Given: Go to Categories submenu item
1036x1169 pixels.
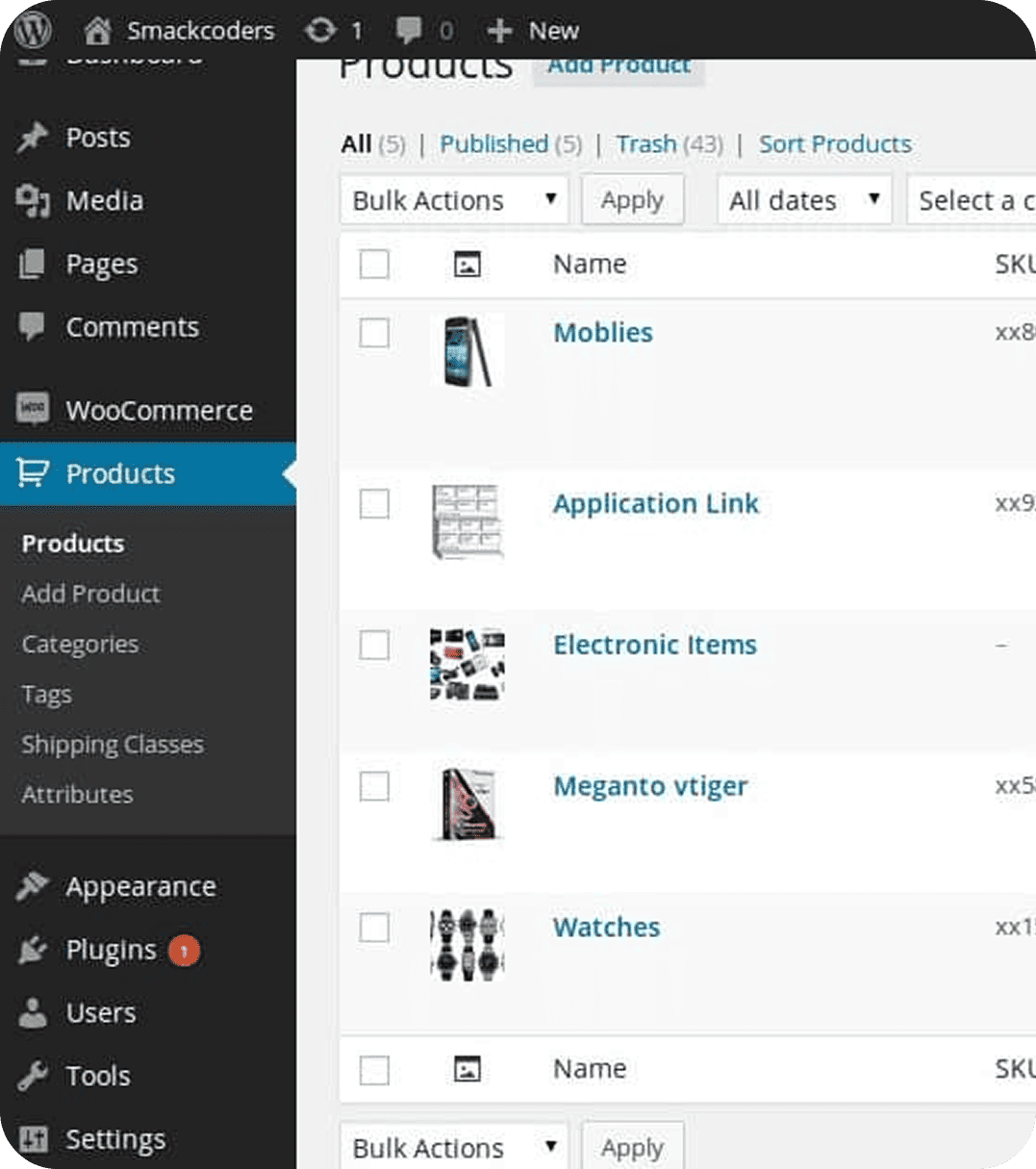Looking at the screenshot, I should 80,645.
